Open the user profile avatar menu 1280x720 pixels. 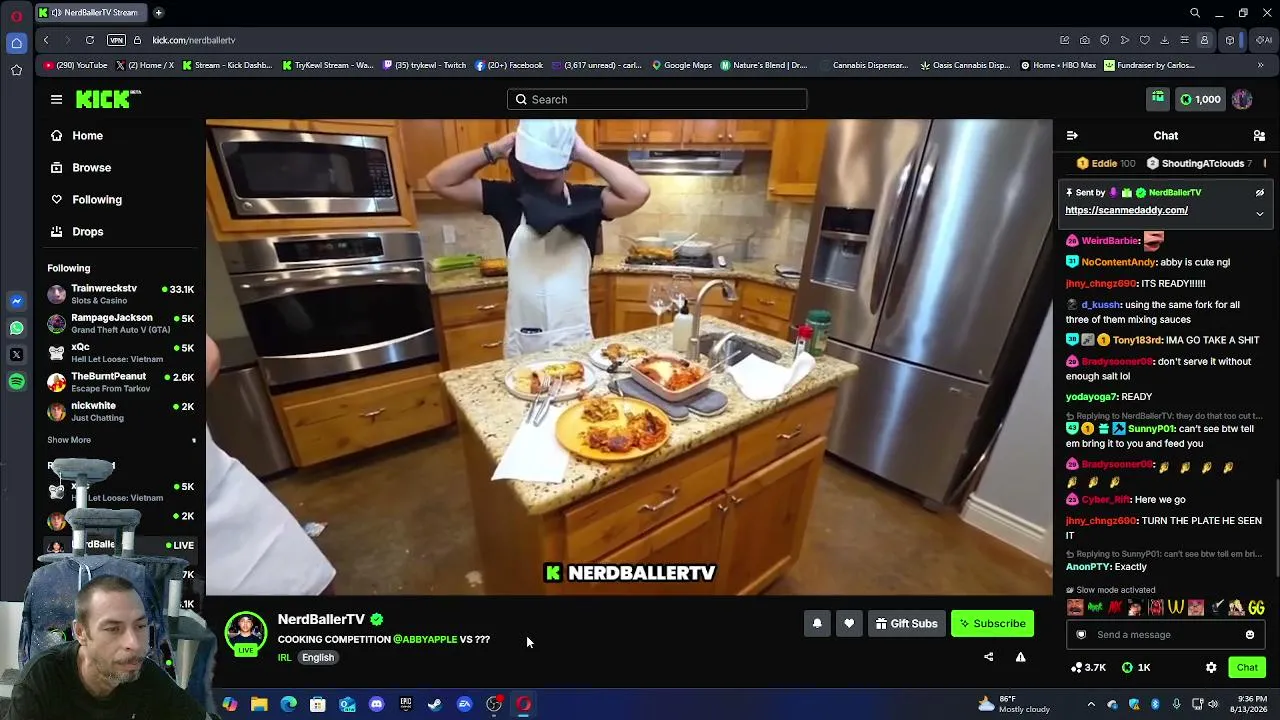coord(1242,99)
